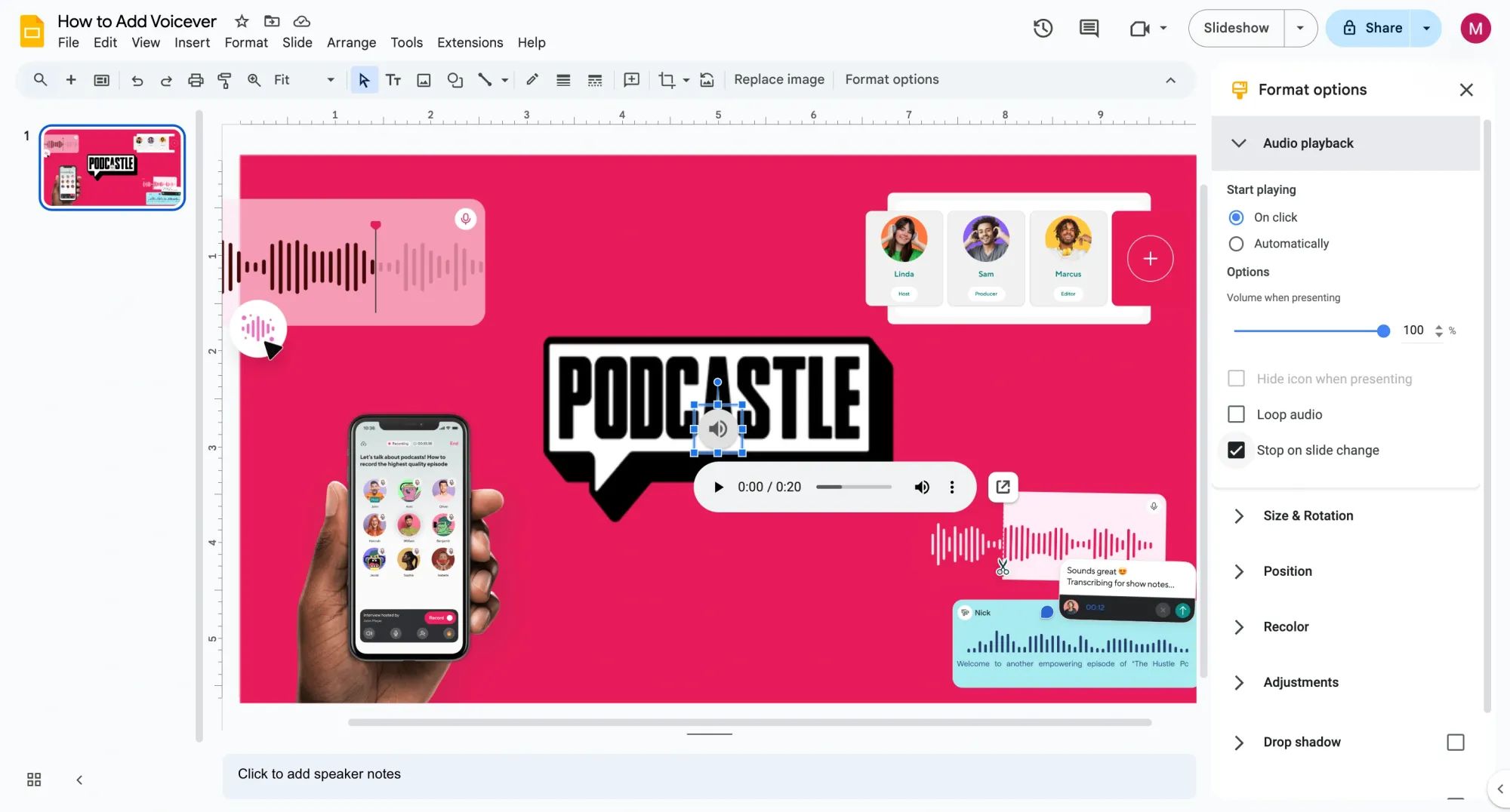The image size is (1510, 812).
Task: Open version history
Action: coord(1043,28)
